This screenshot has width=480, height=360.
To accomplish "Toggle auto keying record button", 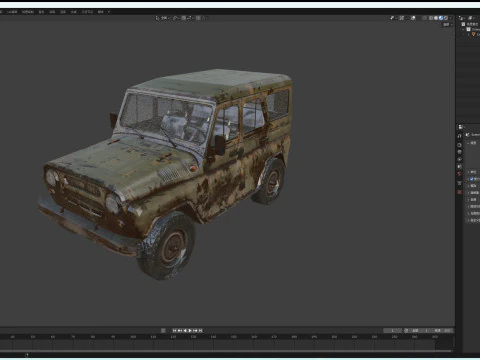I will tap(163, 331).
